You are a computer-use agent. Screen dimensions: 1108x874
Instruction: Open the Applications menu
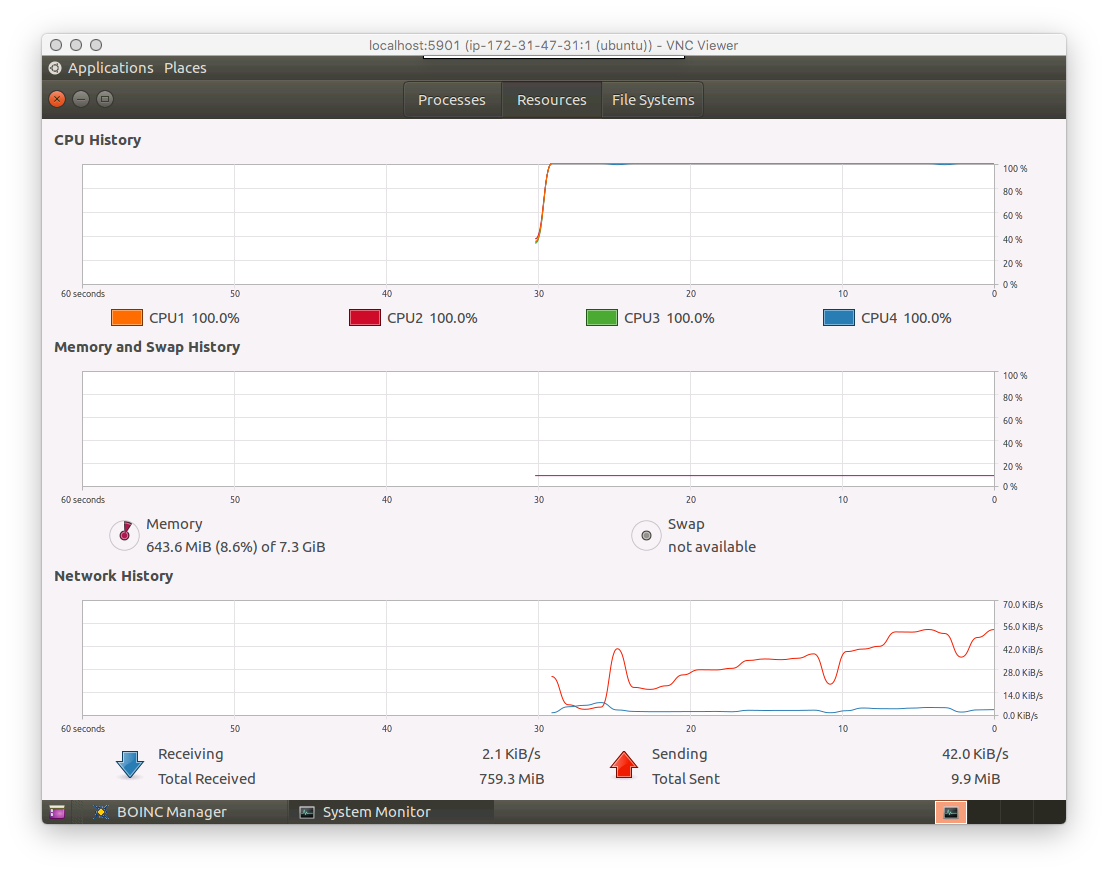click(110, 67)
